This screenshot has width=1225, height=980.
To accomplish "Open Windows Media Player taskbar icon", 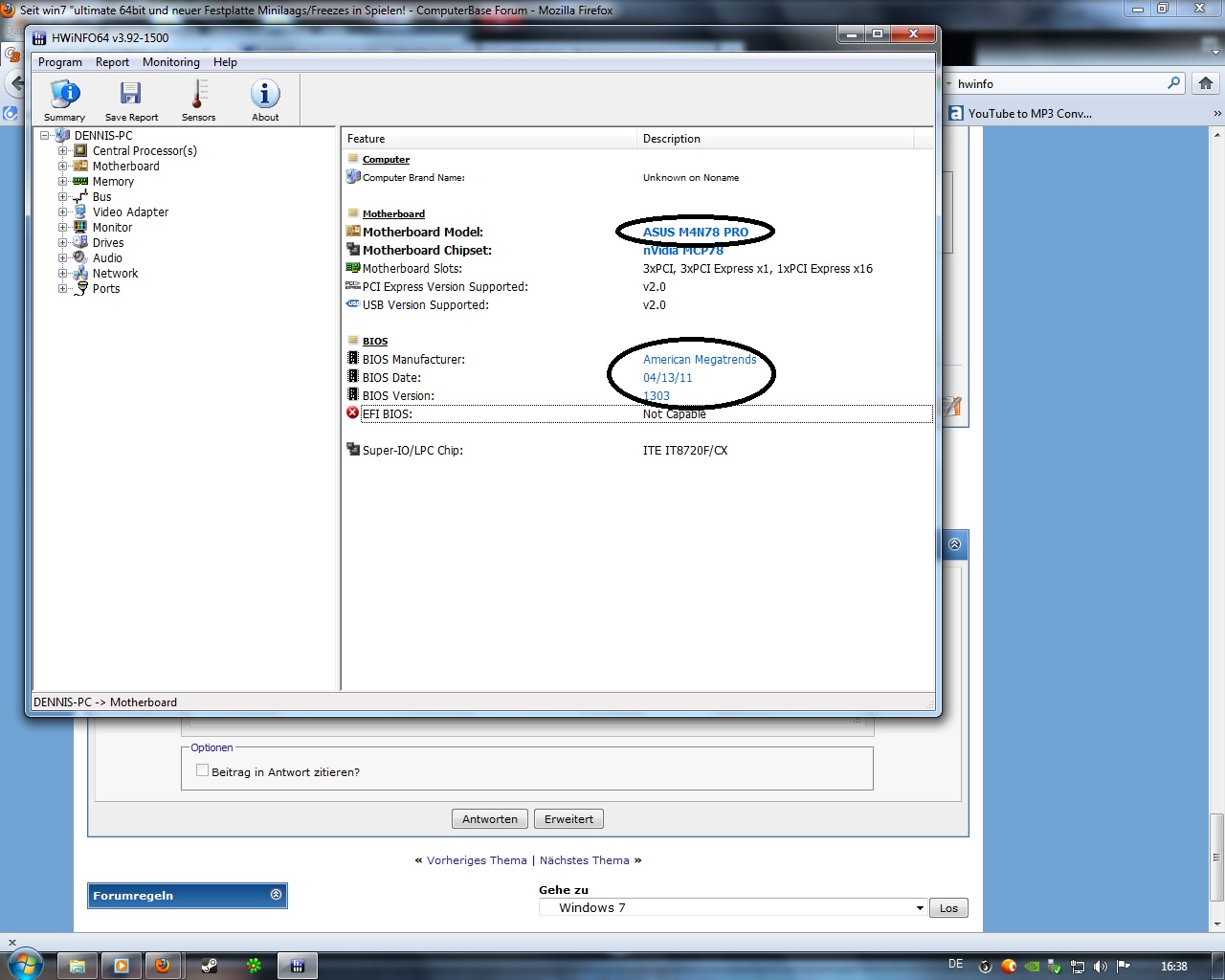I will tap(122, 966).
